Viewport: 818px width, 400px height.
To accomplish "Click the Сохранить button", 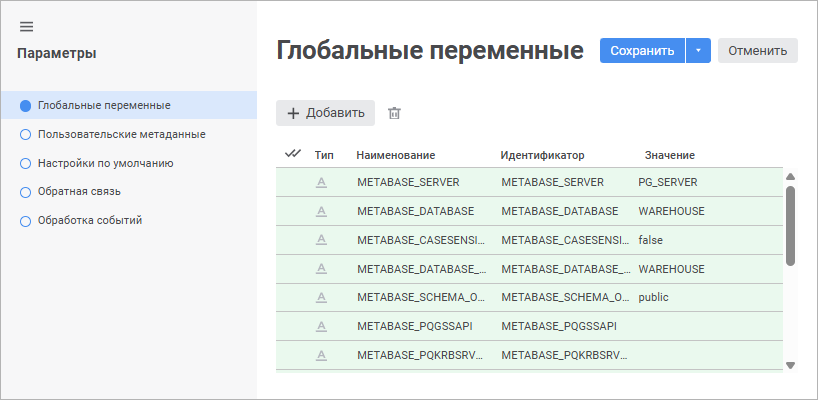I will 642,51.
